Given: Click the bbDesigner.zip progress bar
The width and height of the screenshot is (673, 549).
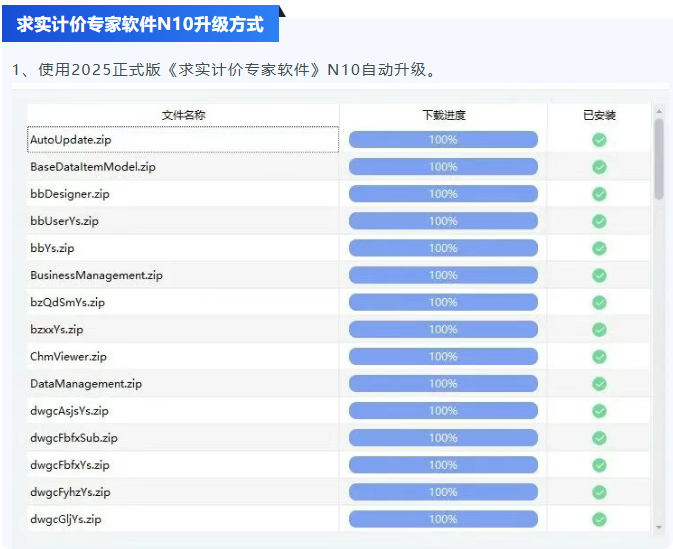Looking at the screenshot, I should [443, 194].
